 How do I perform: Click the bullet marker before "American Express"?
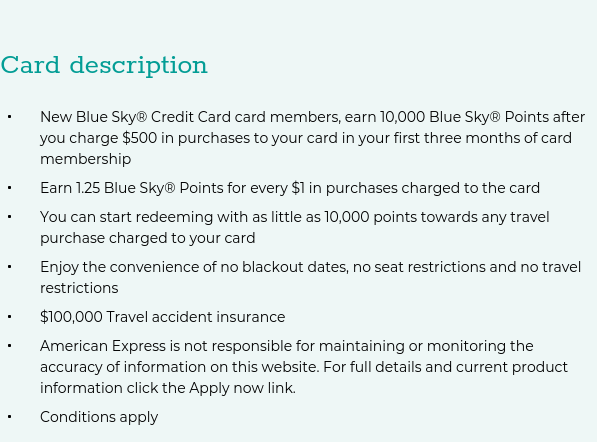pos(10,346)
